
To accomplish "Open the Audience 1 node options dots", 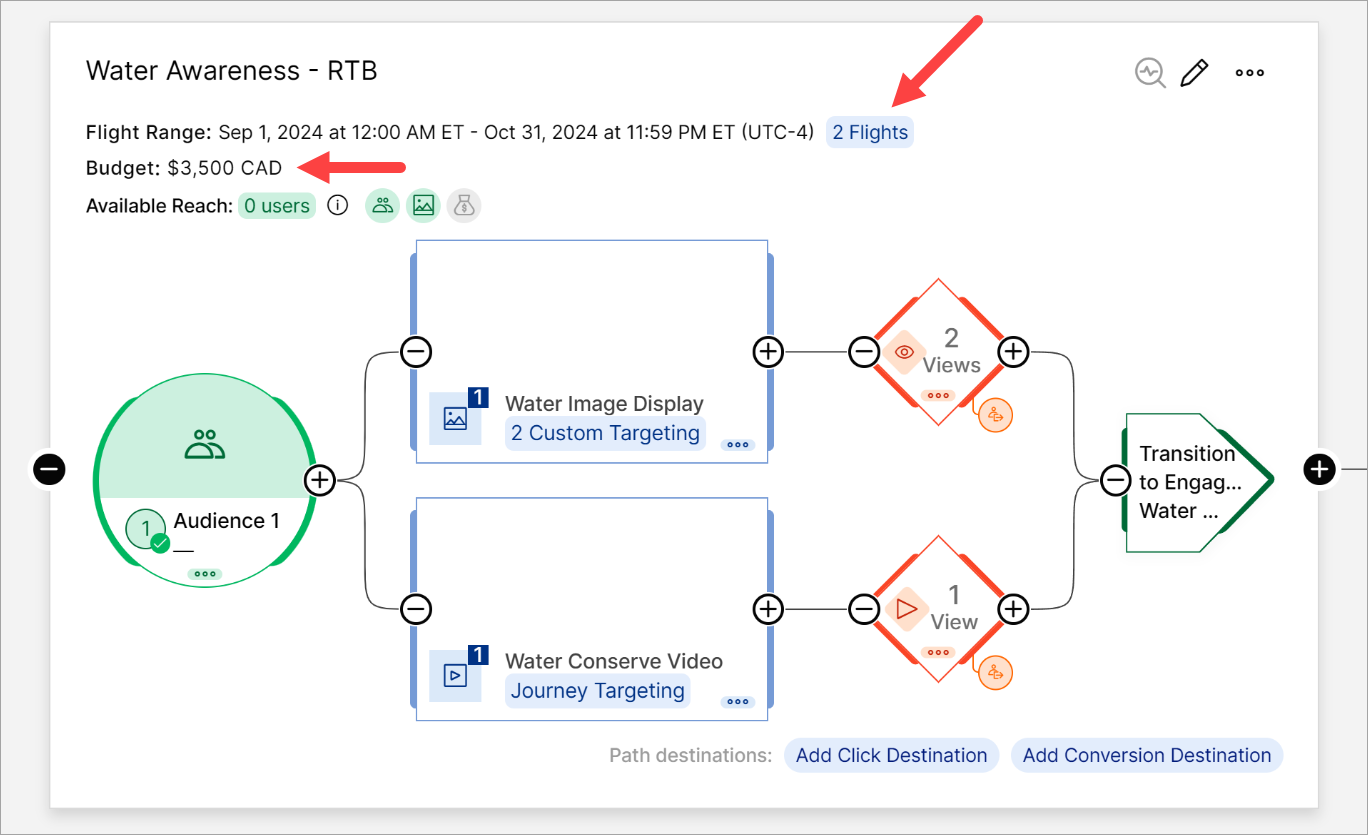I will (x=205, y=574).
